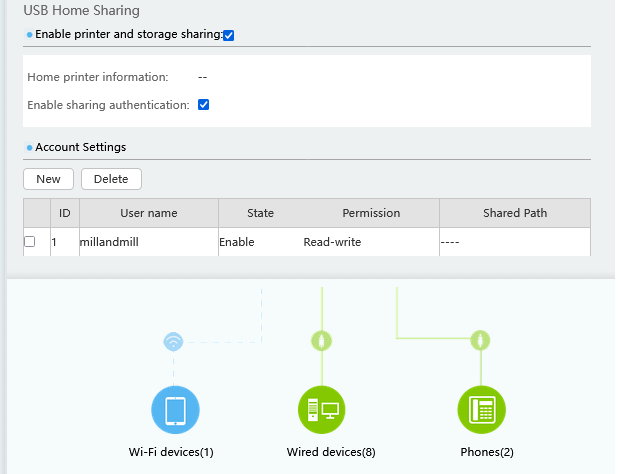Uncheck Enable sharing authentication
The image size is (631, 474).
204,104
